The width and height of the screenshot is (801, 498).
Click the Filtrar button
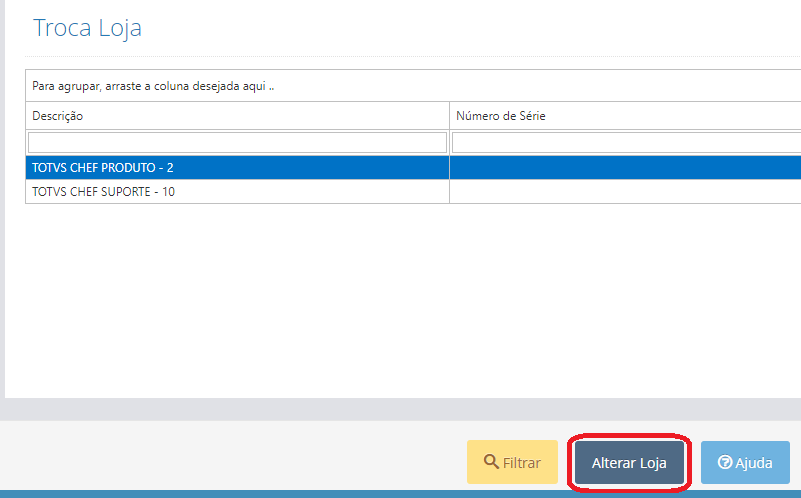pos(512,462)
